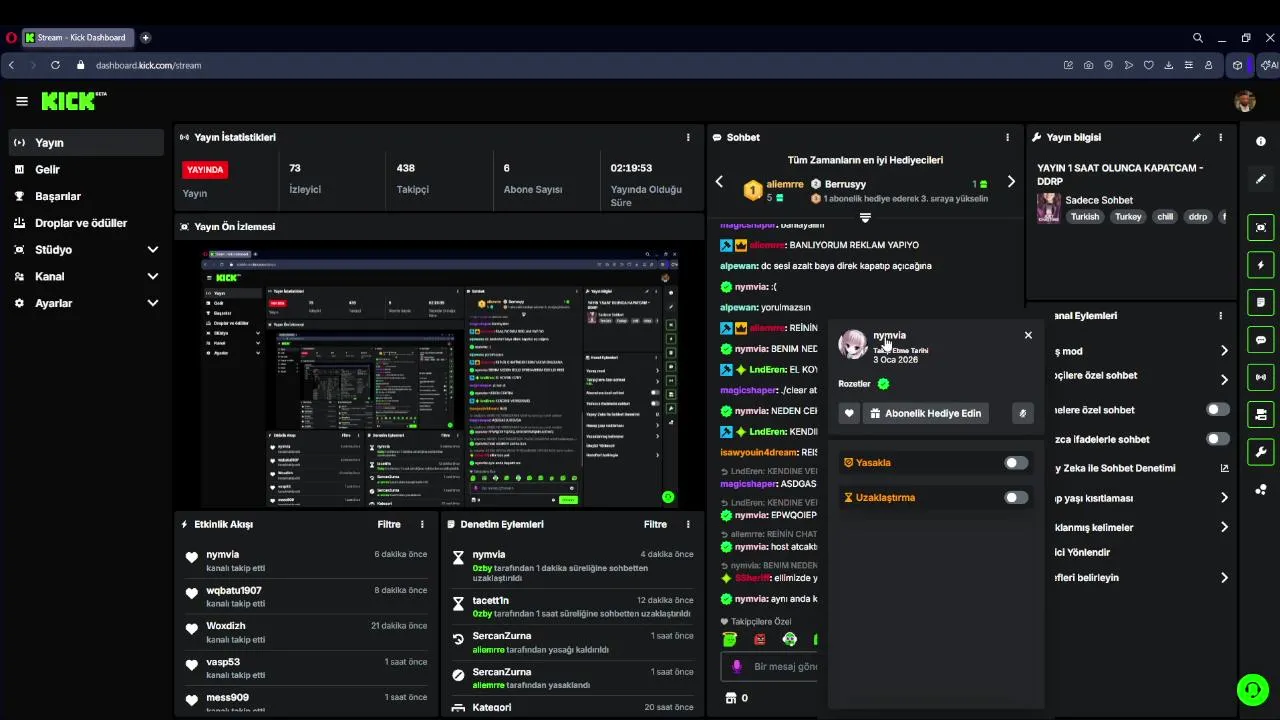Click the lightning bolt widget icon in the right sidebar
Viewport: 1280px width, 720px height.
pyautogui.click(x=1261, y=265)
